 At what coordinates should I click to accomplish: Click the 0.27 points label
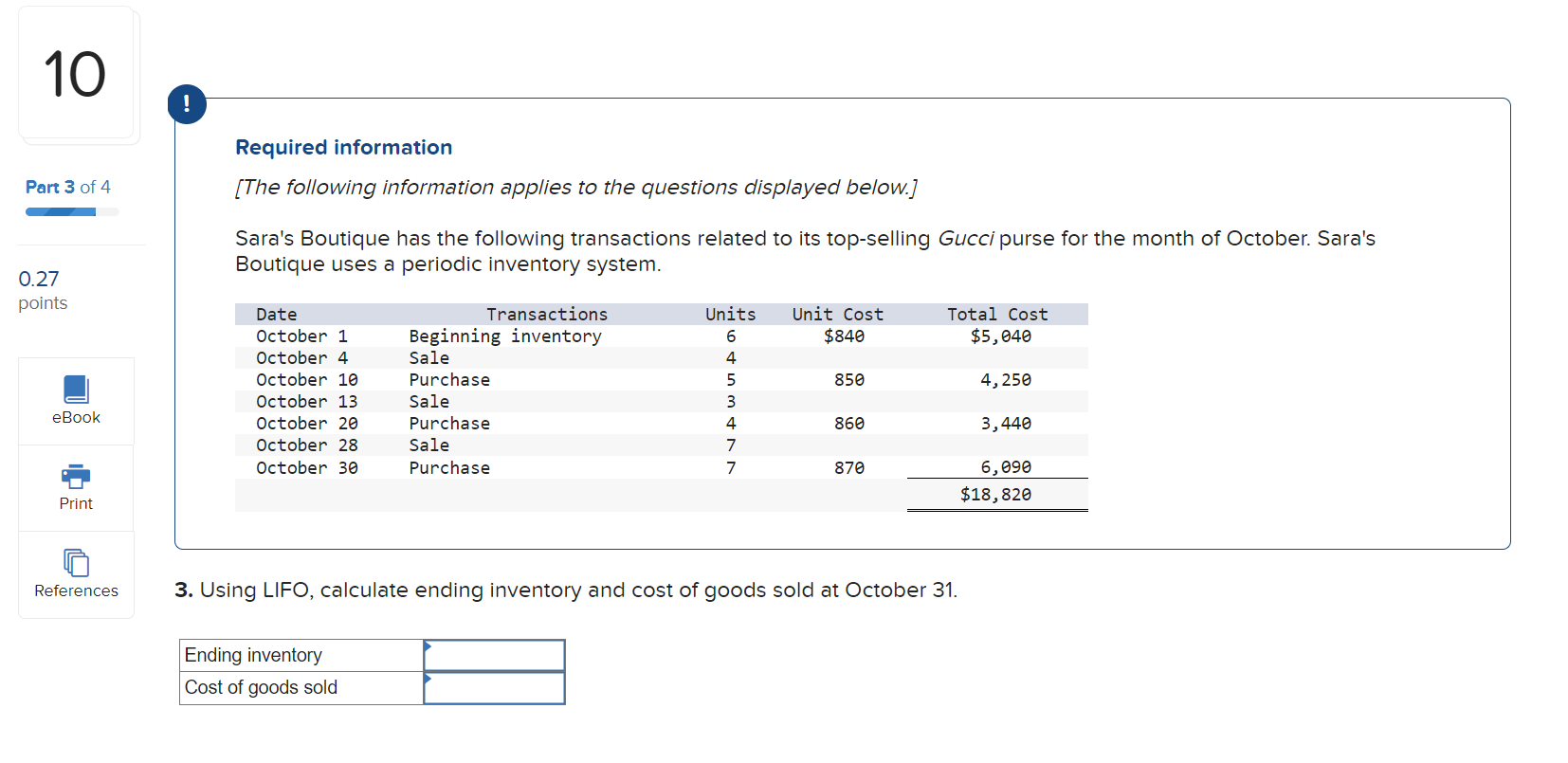pos(42,289)
